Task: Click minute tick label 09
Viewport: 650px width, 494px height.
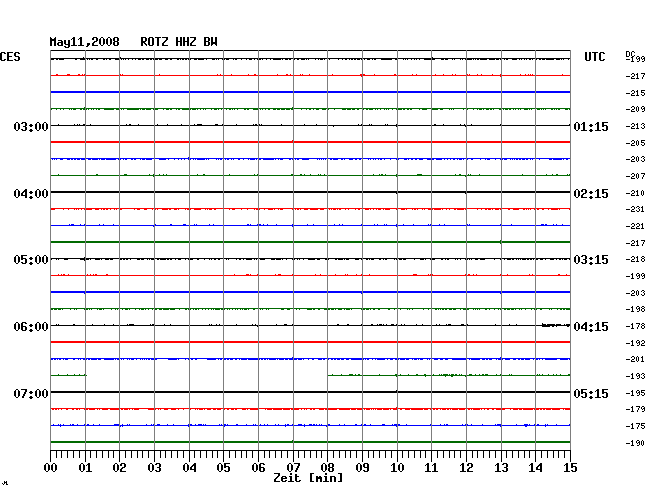Action: tap(362, 468)
